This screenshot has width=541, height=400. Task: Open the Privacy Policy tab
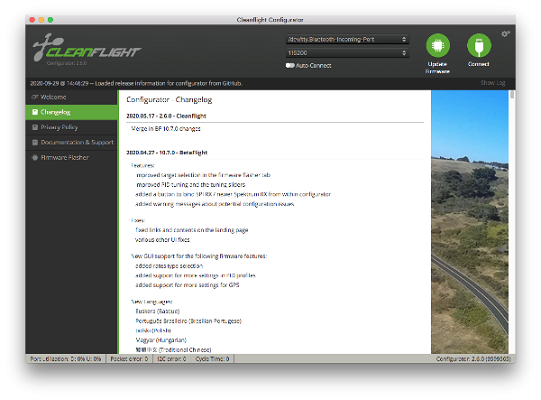coord(71,127)
